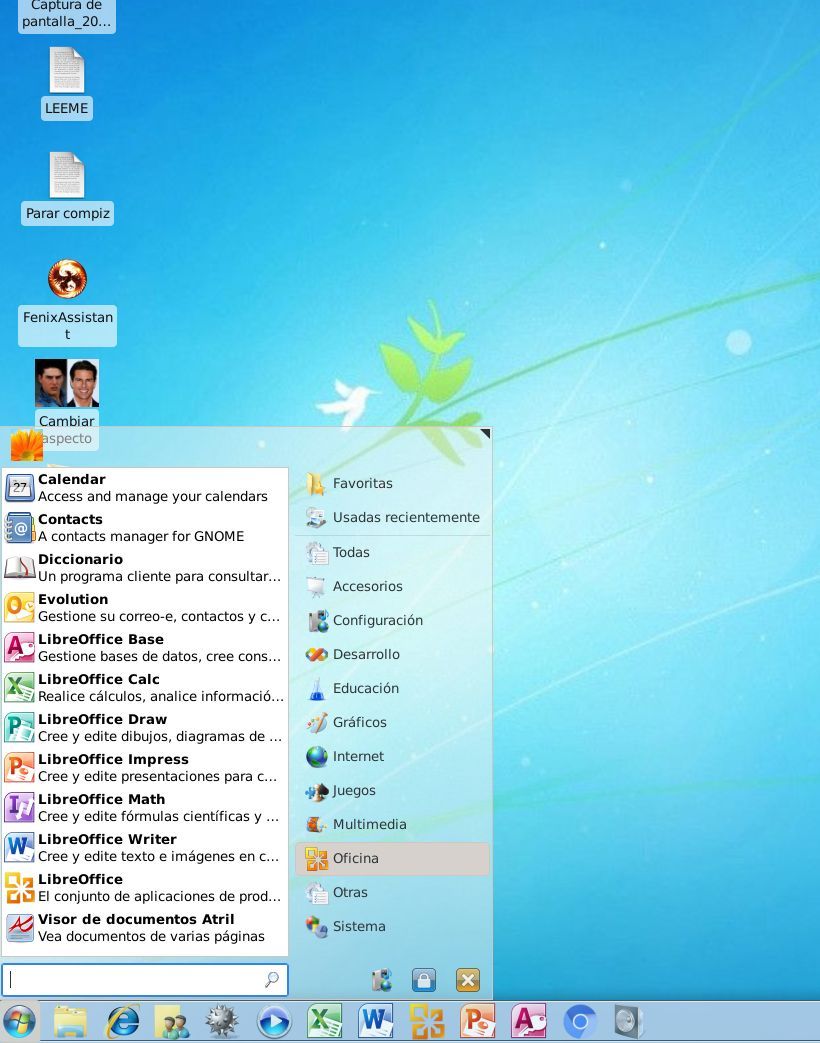Launch the LibreOffice suite entry
Image resolution: width=820 pixels, height=1043 pixels.
(x=145, y=887)
